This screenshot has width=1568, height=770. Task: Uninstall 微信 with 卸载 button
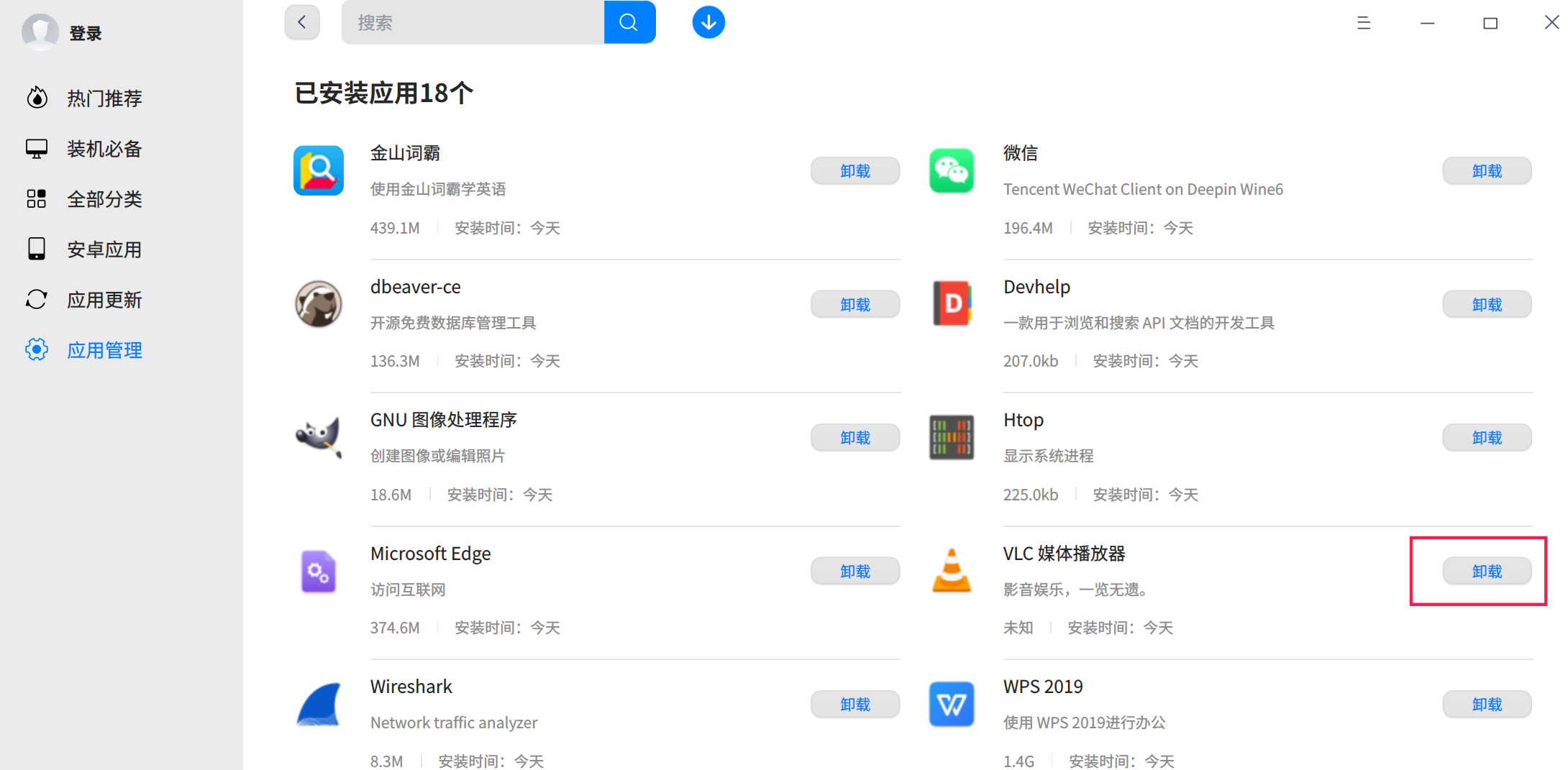[x=1487, y=171]
